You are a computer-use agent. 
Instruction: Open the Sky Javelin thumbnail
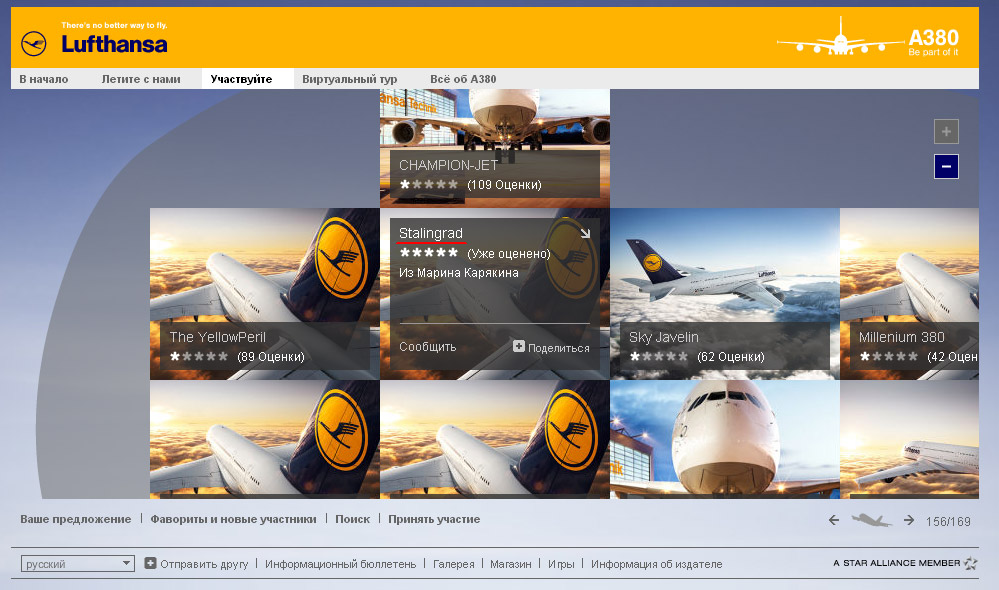[x=724, y=294]
